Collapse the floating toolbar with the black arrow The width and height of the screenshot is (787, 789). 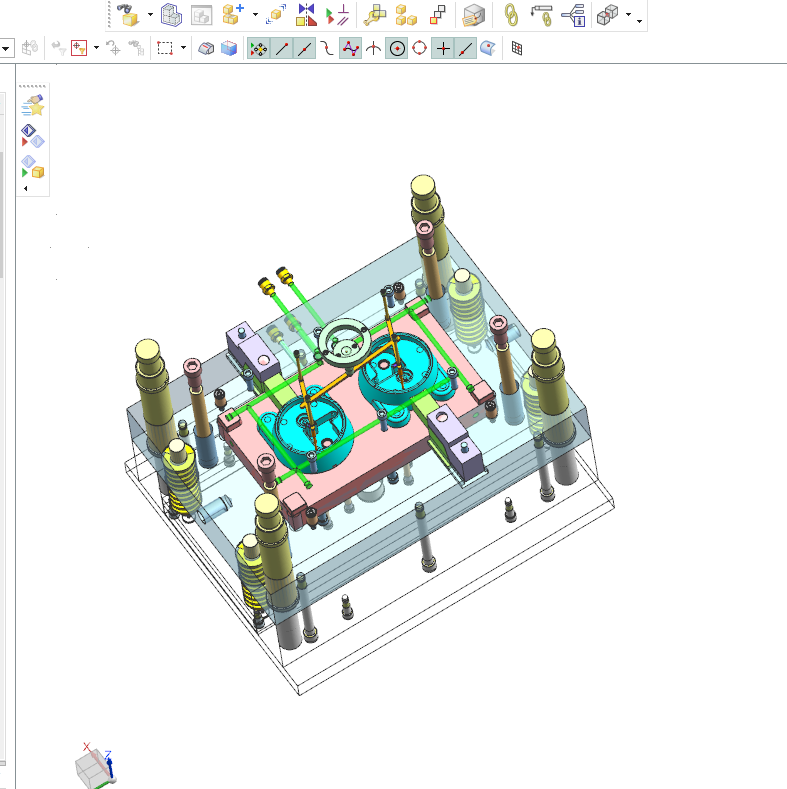click(x=26, y=188)
